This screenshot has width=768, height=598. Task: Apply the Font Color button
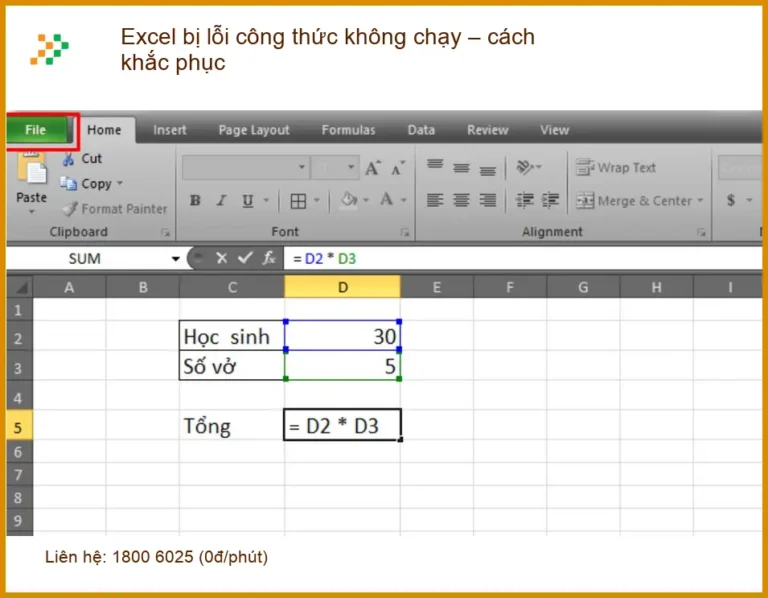click(x=386, y=200)
